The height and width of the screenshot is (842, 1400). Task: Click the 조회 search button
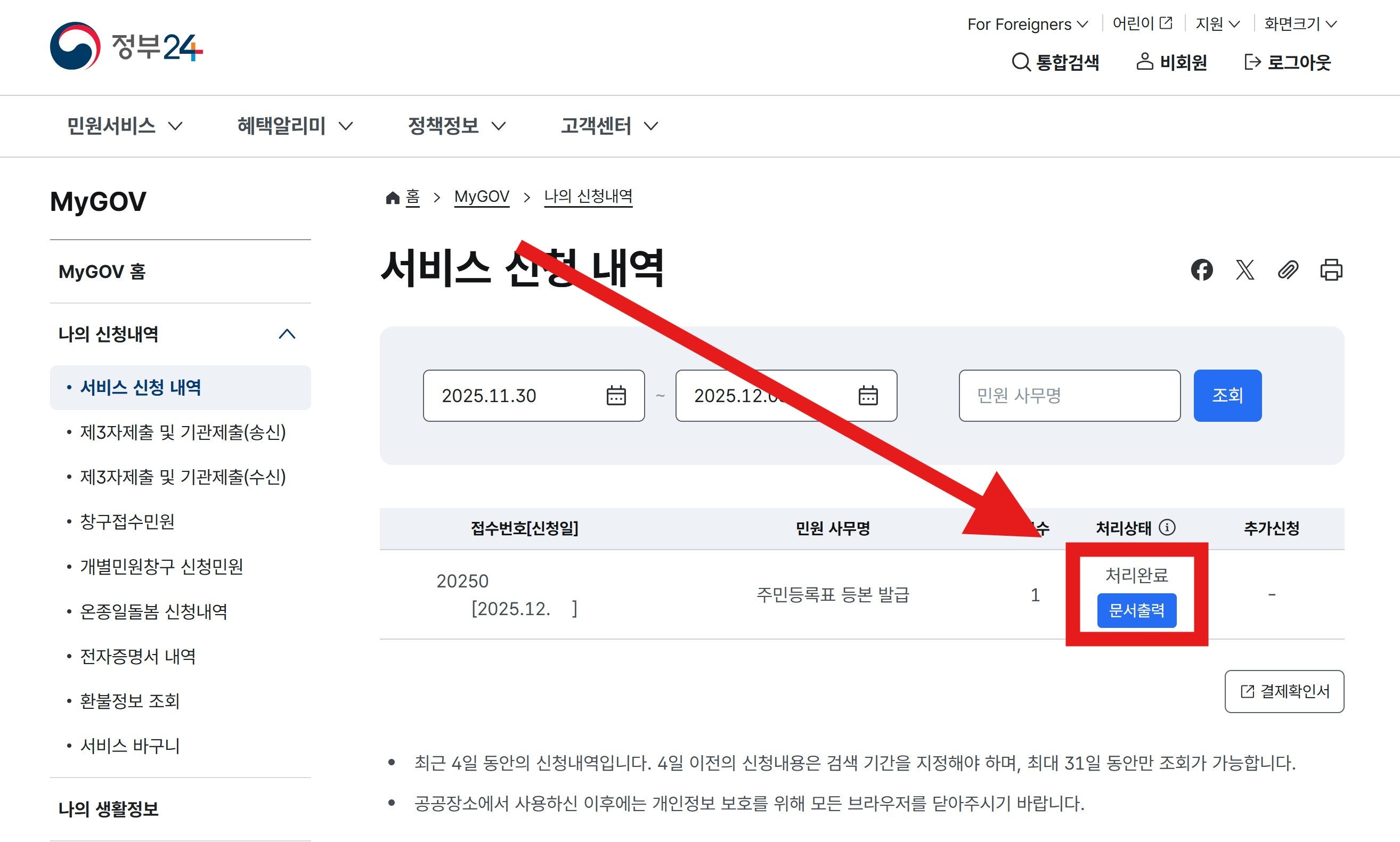1227,396
